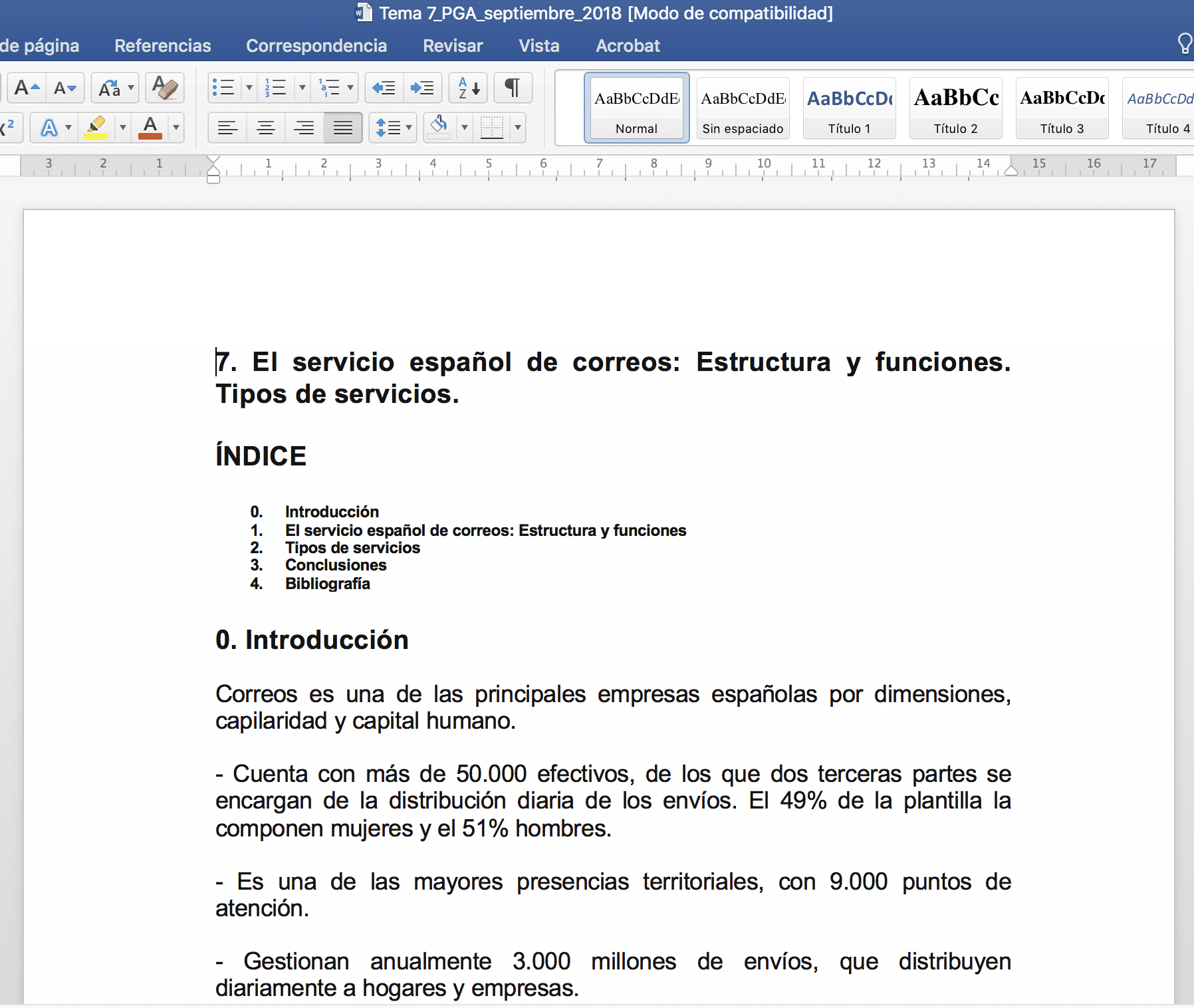Image resolution: width=1194 pixels, height=1008 pixels.
Task: Apply the Sin espaciado style
Action: coord(743,108)
